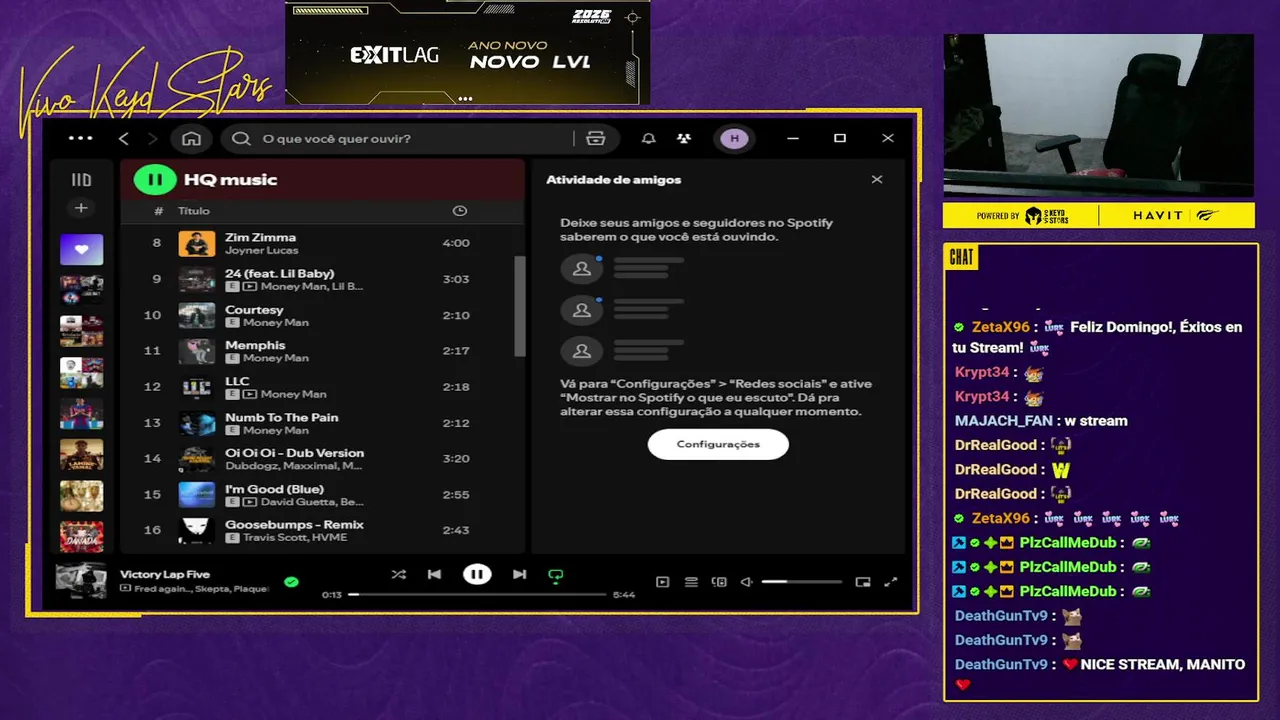Screen dimensions: 1280x720
Task: Open 'Fred again.., Skepta' artist link
Action: (x=201, y=589)
